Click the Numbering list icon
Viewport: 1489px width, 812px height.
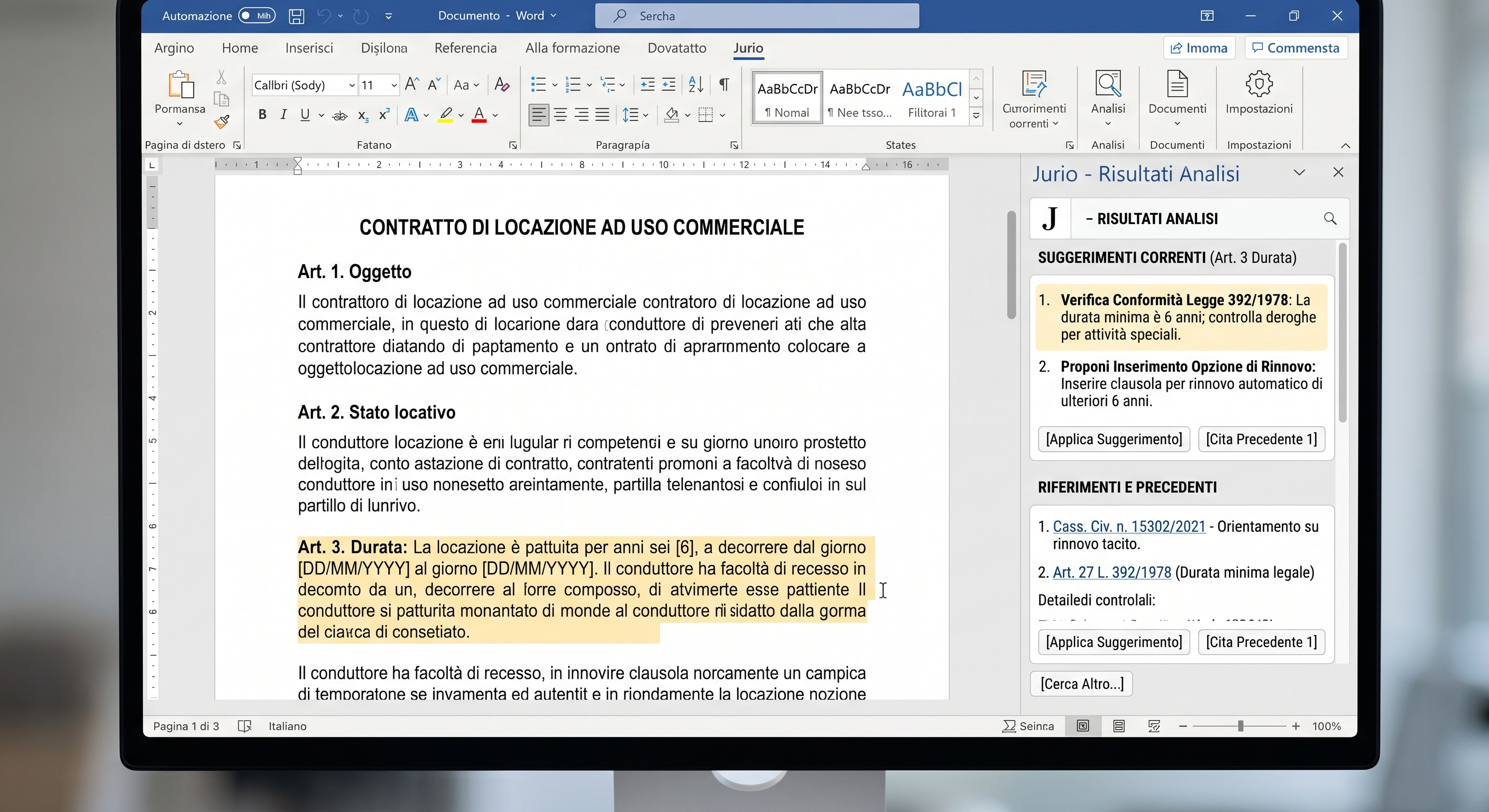[x=573, y=85]
